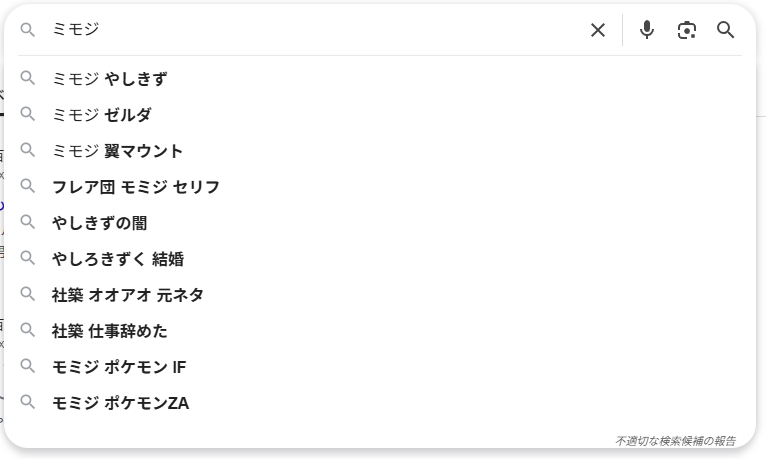Click the magnifier search submit icon
Viewport: 766px width, 459px height.
tap(726, 30)
